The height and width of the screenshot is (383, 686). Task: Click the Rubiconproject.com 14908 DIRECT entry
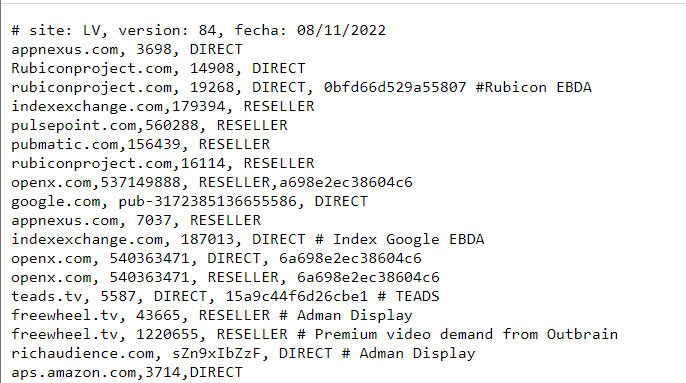(x=158, y=68)
